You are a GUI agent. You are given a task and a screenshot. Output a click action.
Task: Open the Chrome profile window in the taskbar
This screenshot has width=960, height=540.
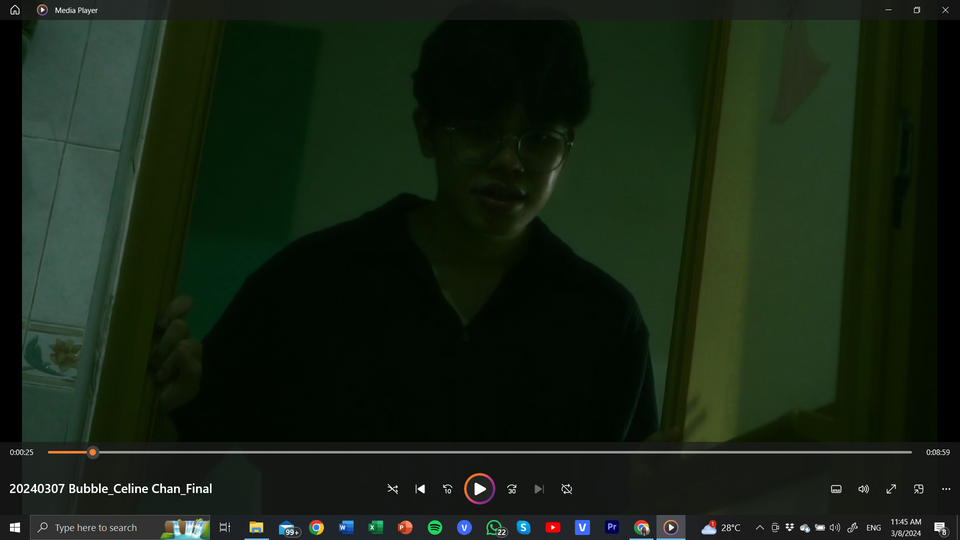point(641,527)
